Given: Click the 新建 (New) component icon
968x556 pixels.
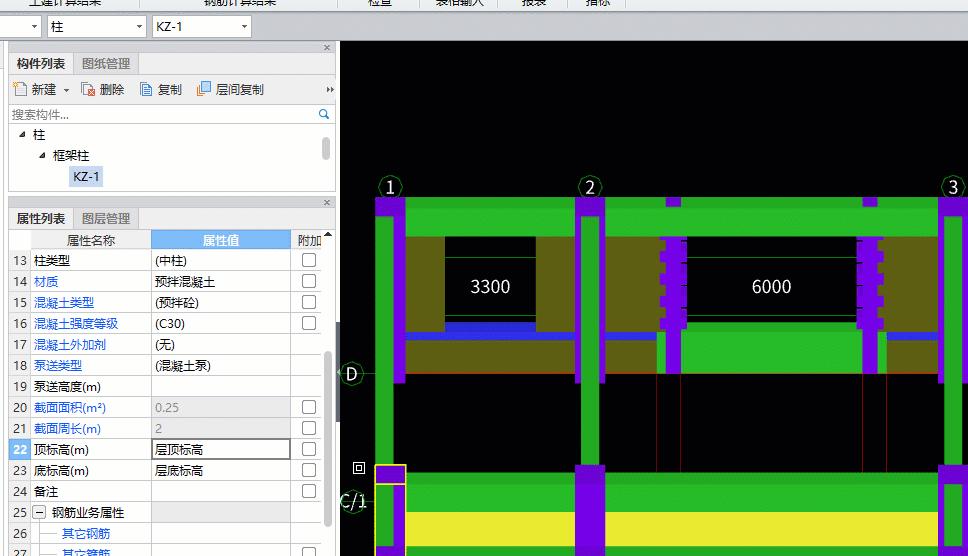Looking at the screenshot, I should 20,89.
